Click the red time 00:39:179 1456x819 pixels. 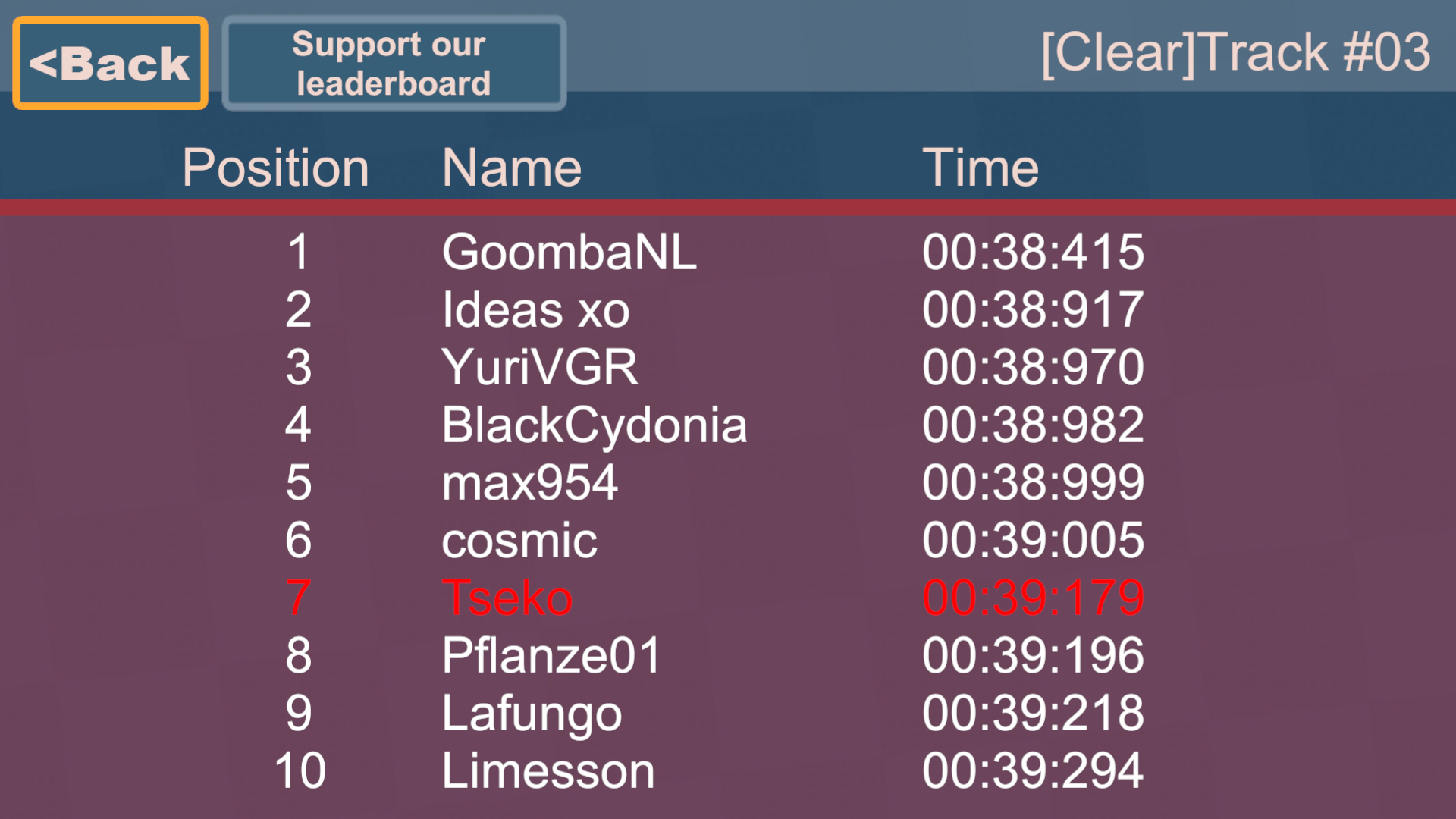[x=1033, y=598]
